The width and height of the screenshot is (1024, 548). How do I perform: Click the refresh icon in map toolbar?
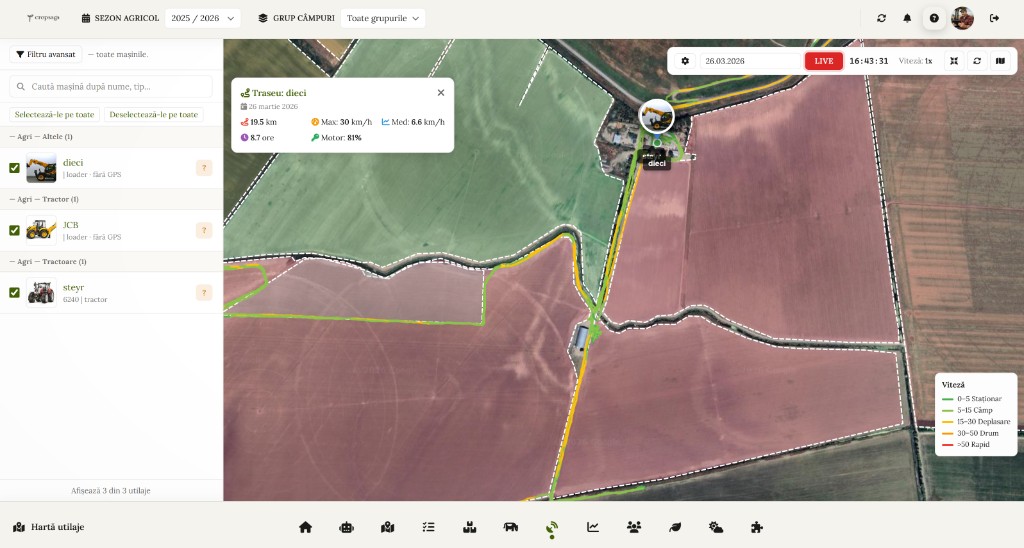(977, 61)
